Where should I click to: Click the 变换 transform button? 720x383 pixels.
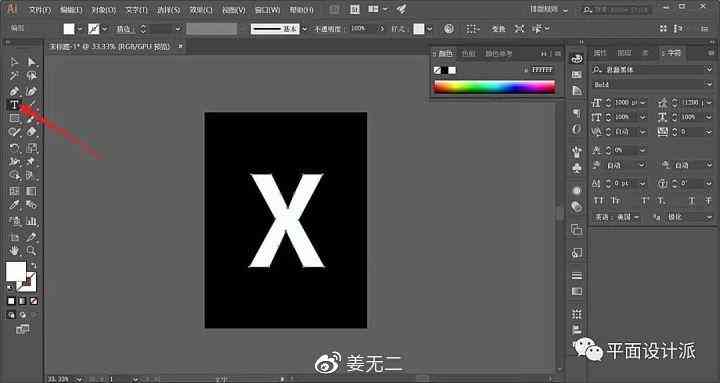pos(498,29)
